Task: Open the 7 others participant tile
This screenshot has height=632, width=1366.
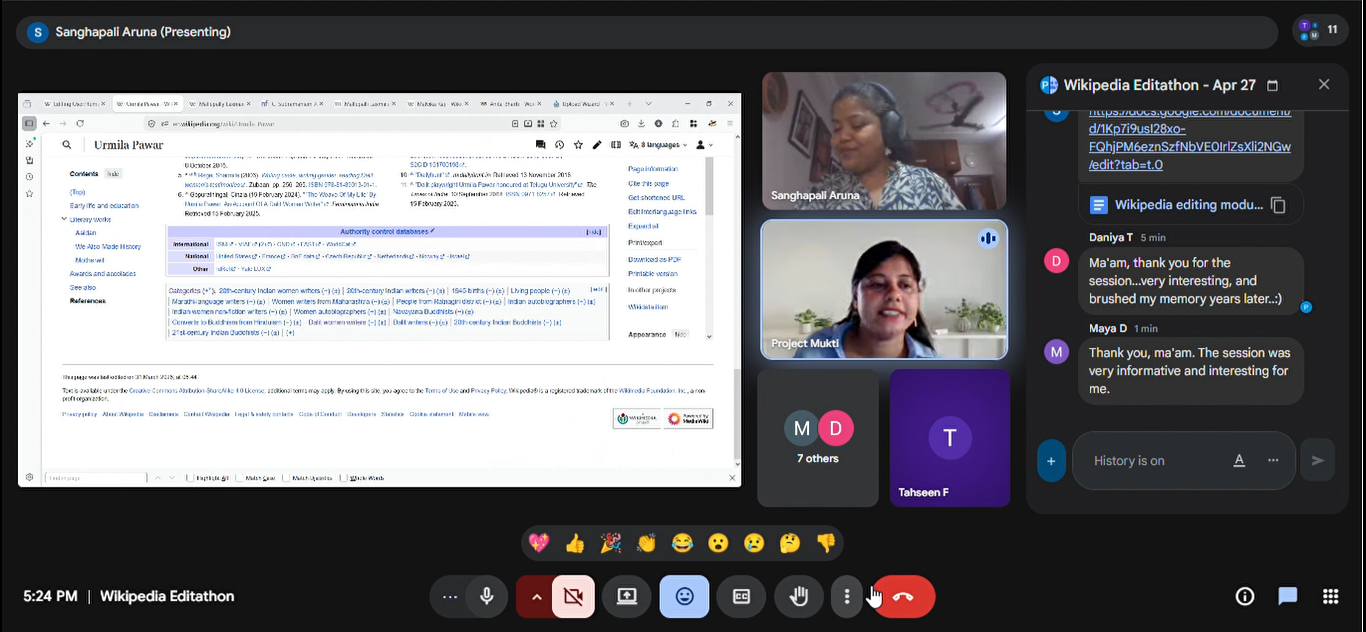Action: [818, 439]
